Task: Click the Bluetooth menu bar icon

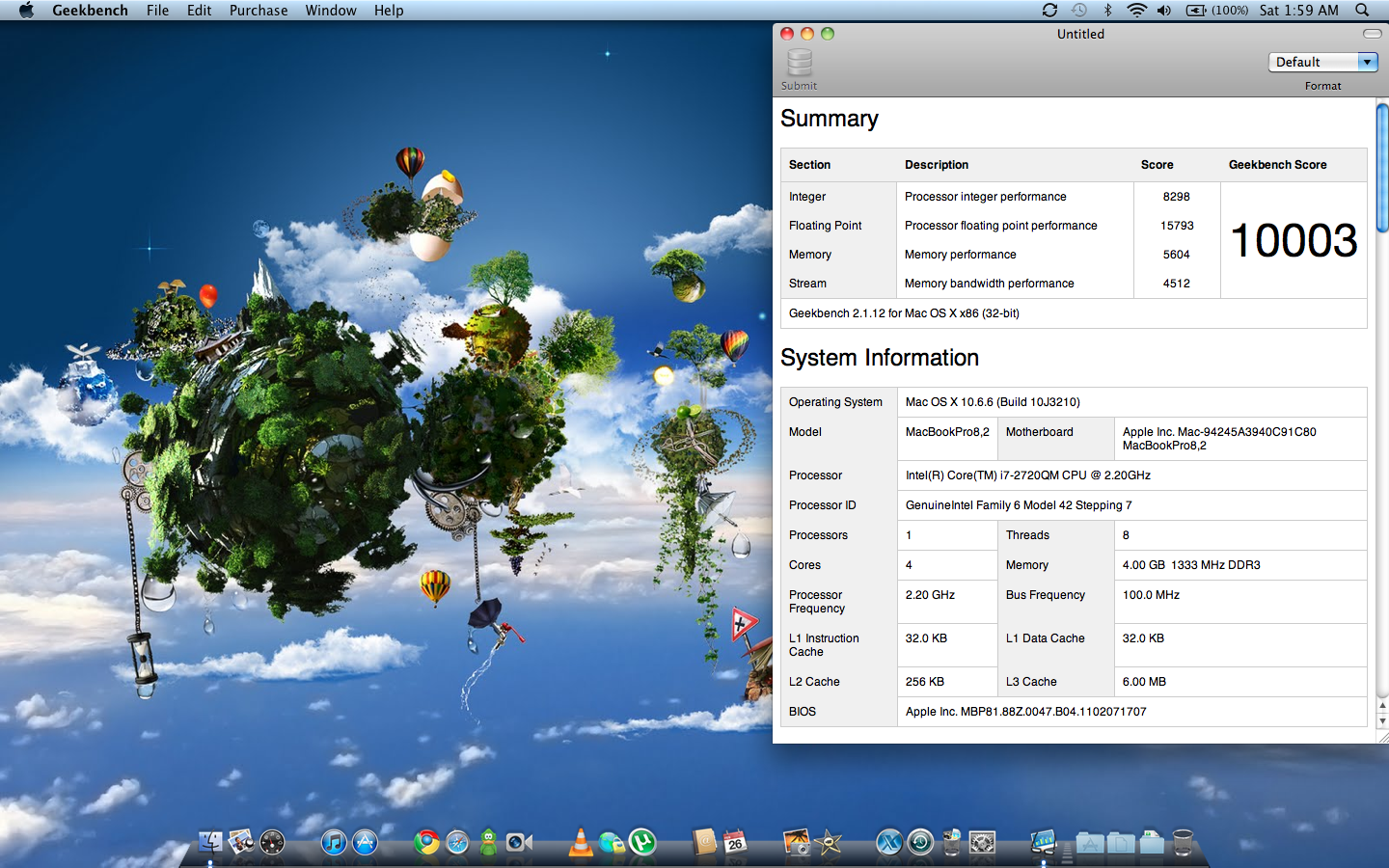Action: [1107, 10]
